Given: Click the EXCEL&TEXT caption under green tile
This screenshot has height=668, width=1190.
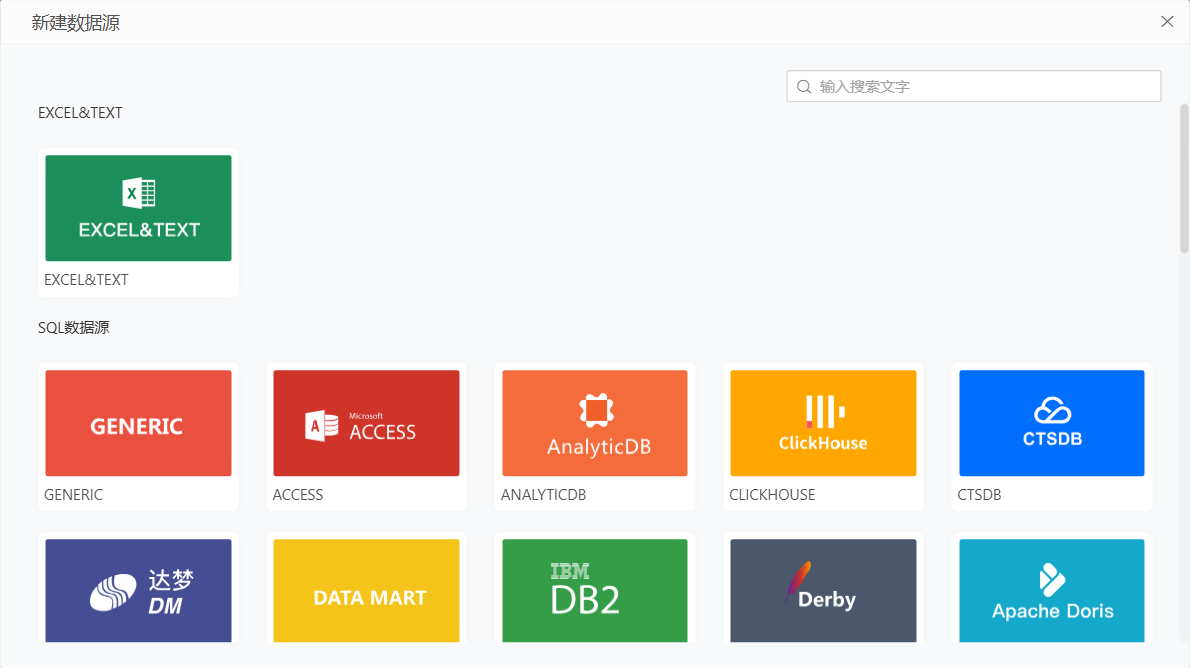Looking at the screenshot, I should (x=86, y=280).
